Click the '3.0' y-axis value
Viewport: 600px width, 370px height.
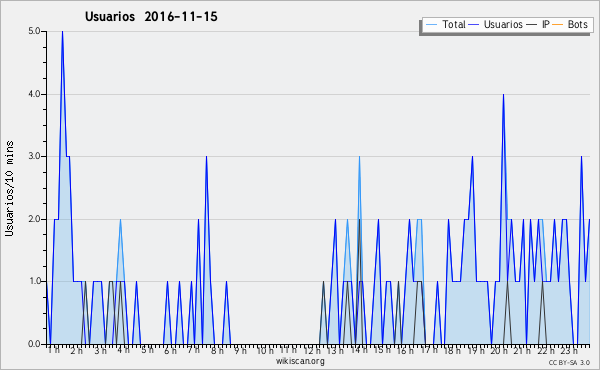pos(34,156)
